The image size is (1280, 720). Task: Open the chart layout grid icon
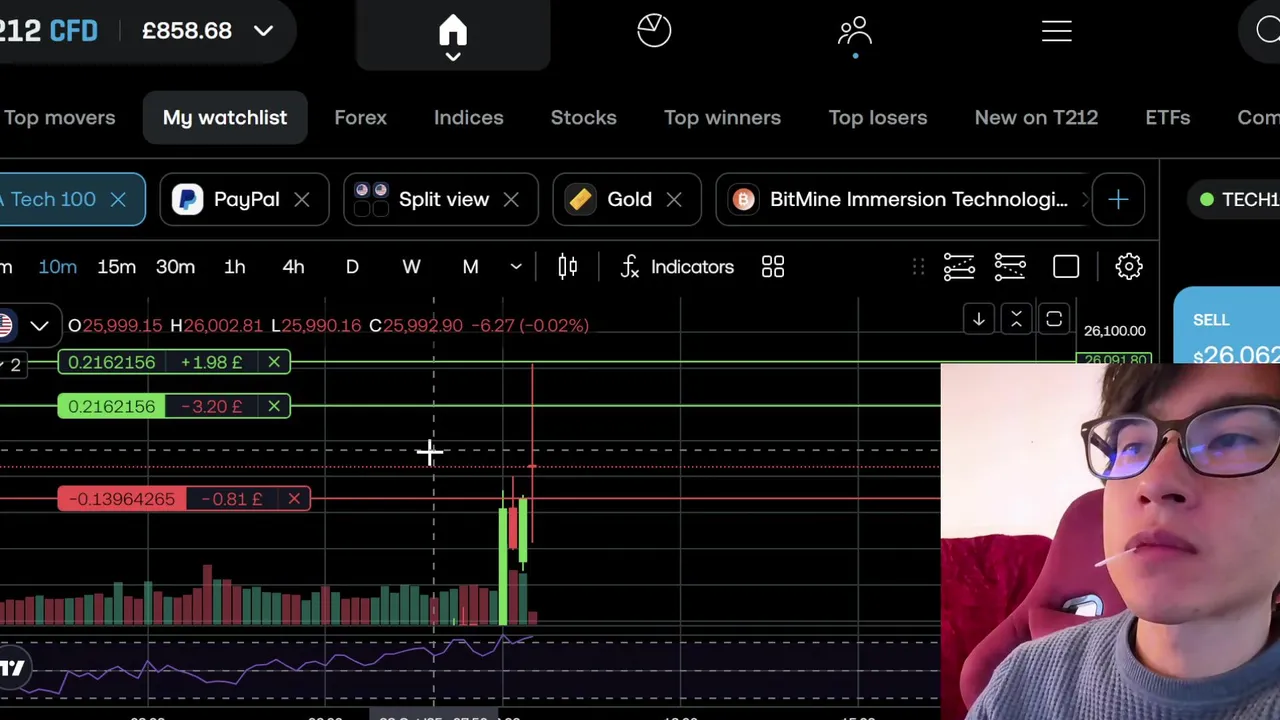[773, 267]
